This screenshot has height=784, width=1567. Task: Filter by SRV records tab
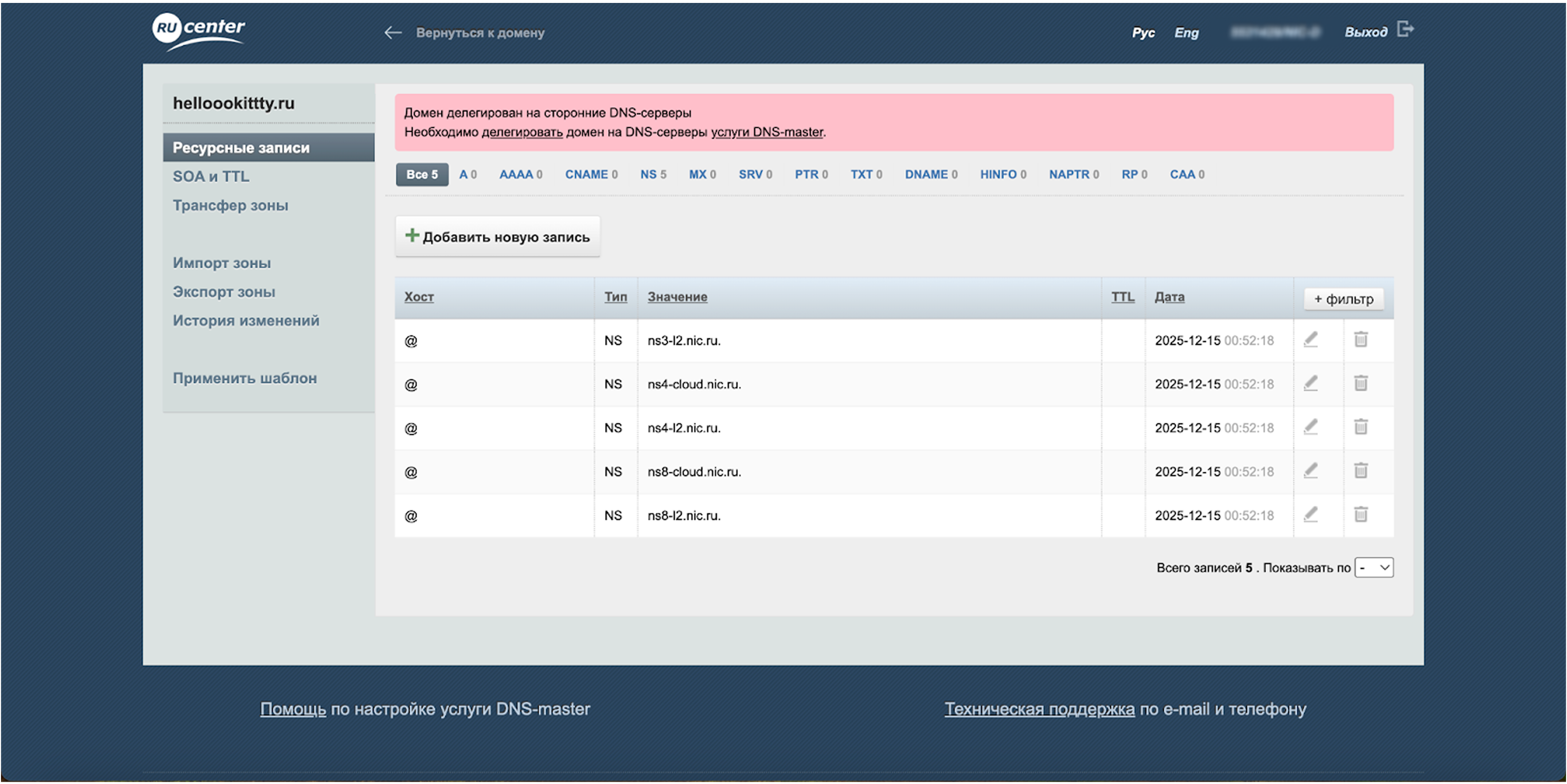pos(756,174)
